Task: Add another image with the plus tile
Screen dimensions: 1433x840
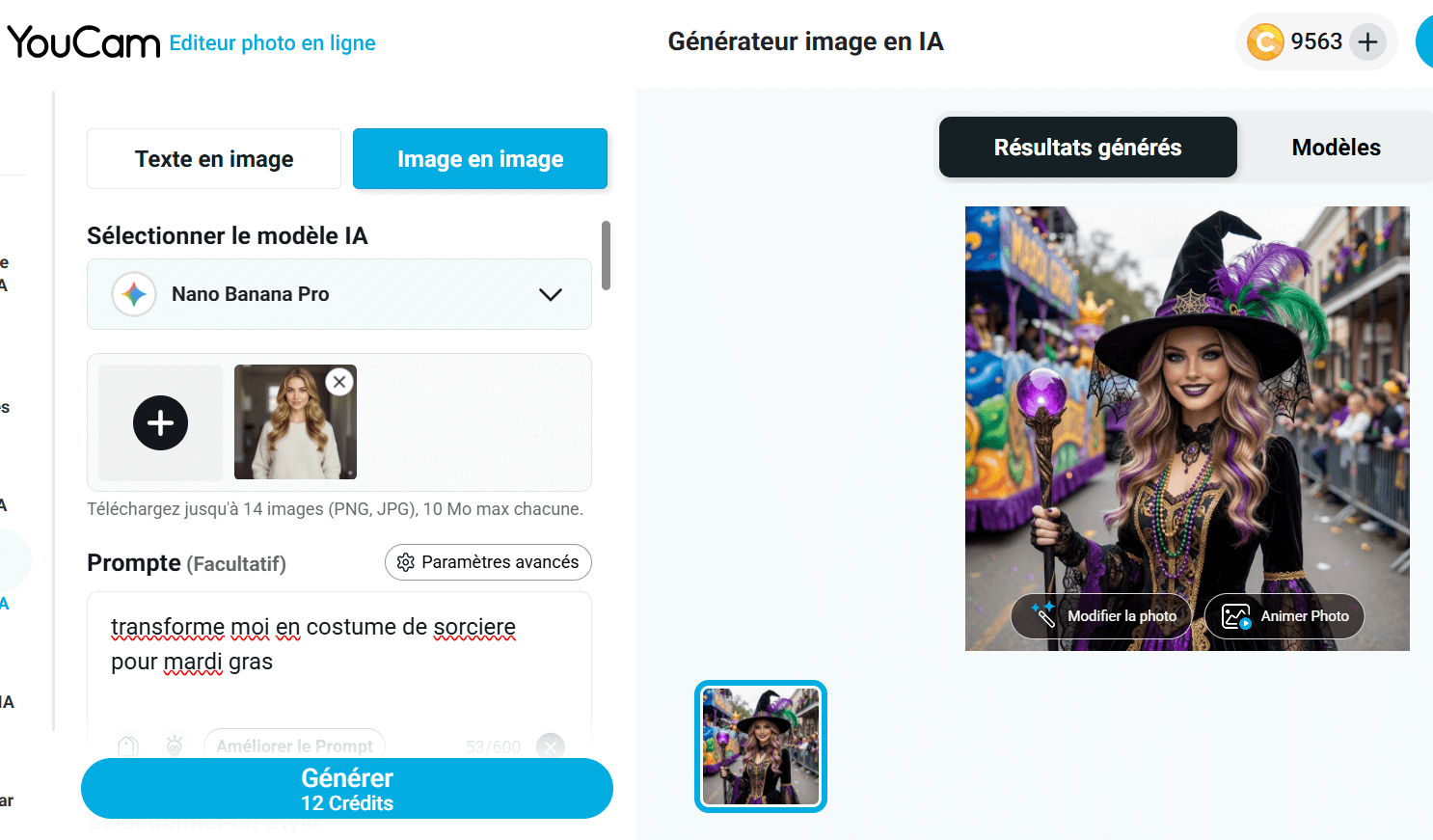Action: (x=160, y=422)
